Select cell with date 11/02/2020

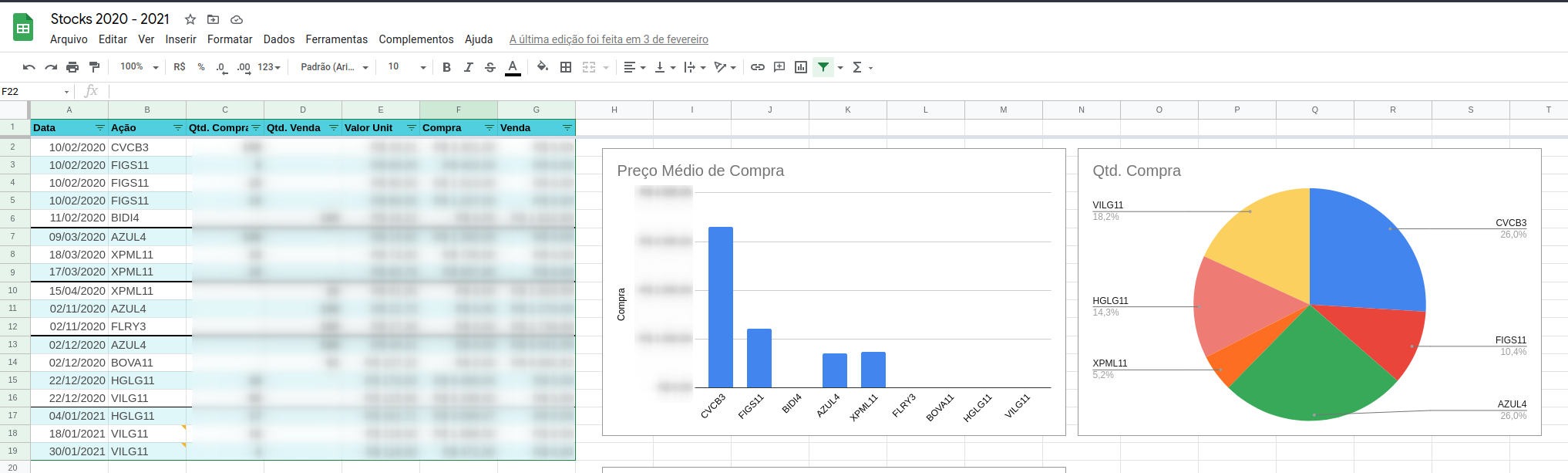pyautogui.click(x=69, y=218)
